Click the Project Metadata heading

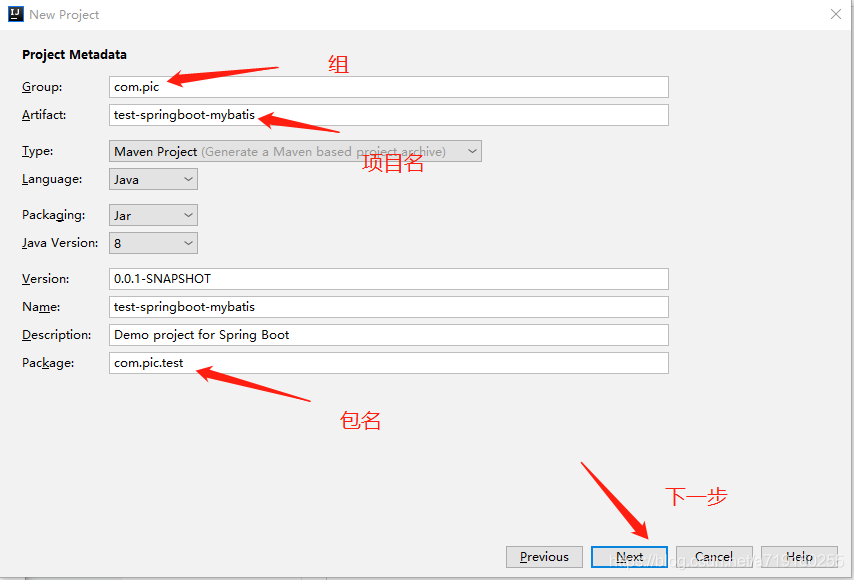(x=74, y=54)
